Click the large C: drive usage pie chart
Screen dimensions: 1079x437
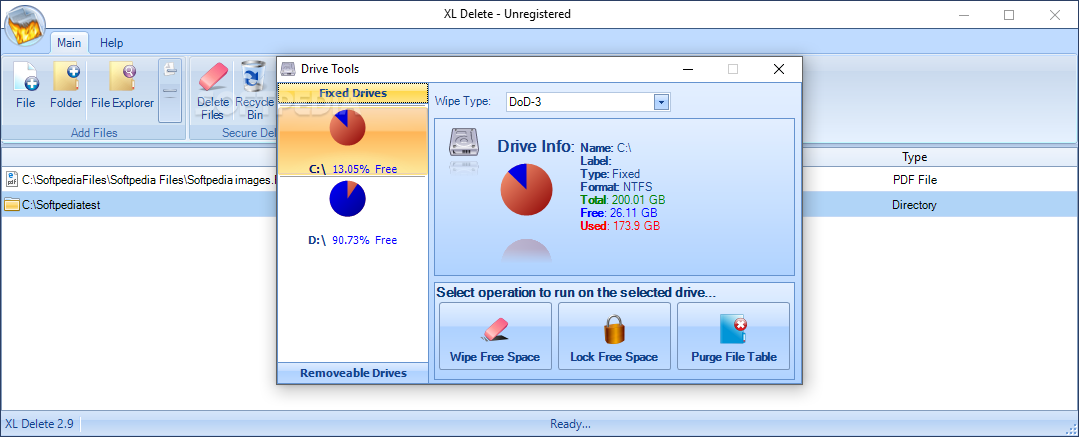tap(526, 189)
